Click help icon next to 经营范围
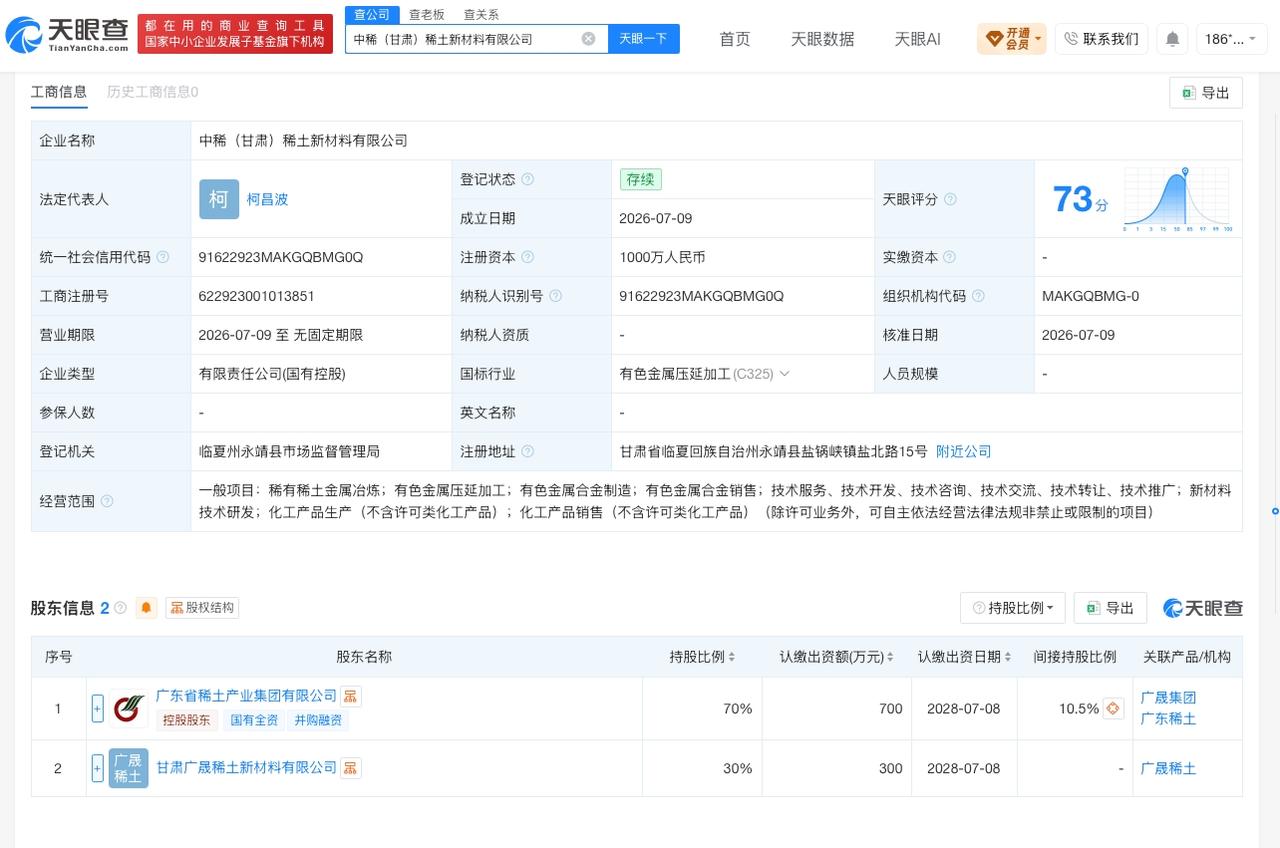Viewport: 1280px width, 848px height. click(107, 501)
